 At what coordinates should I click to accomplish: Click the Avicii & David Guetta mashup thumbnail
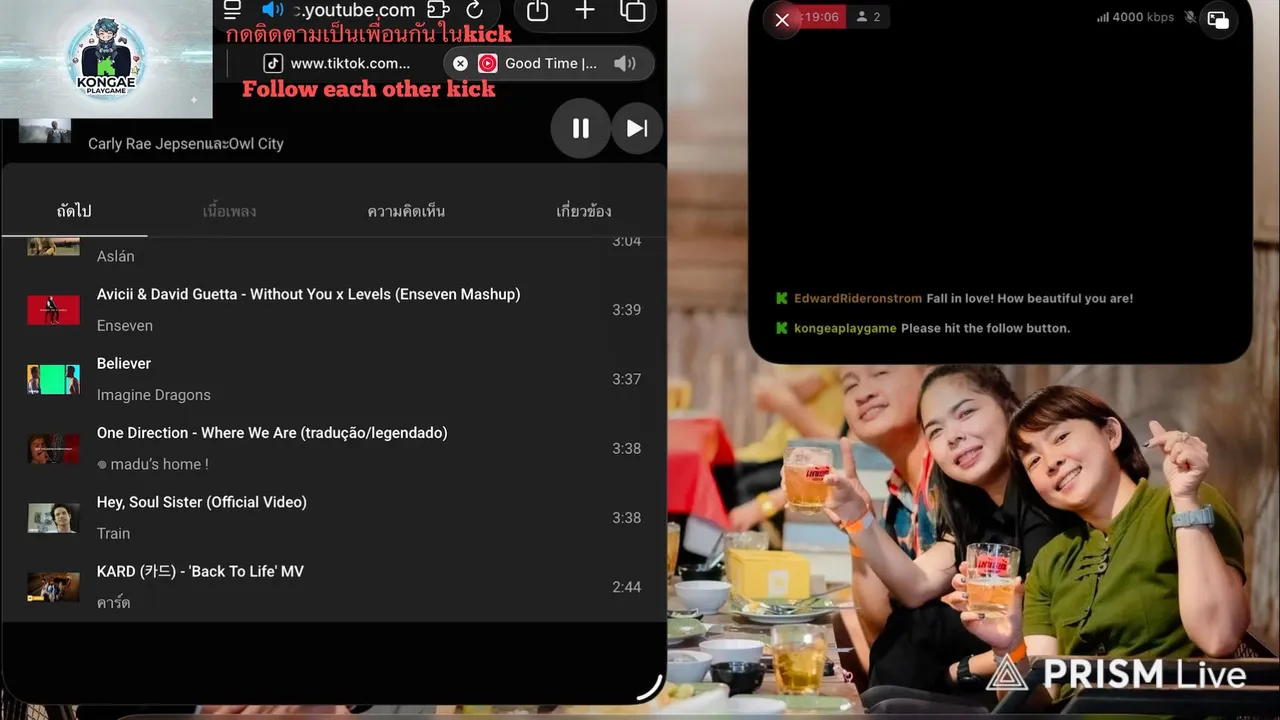[53, 310]
